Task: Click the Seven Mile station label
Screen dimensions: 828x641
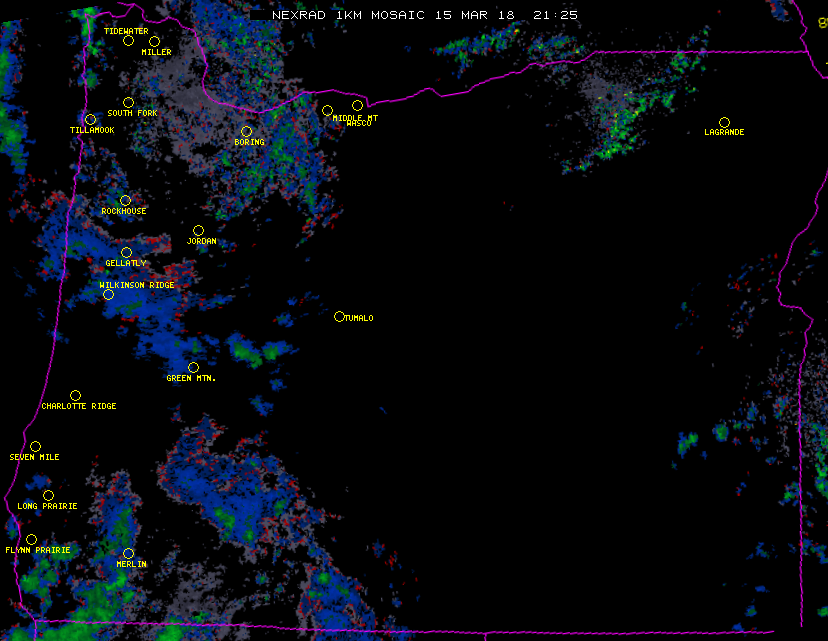Action: click(x=34, y=457)
